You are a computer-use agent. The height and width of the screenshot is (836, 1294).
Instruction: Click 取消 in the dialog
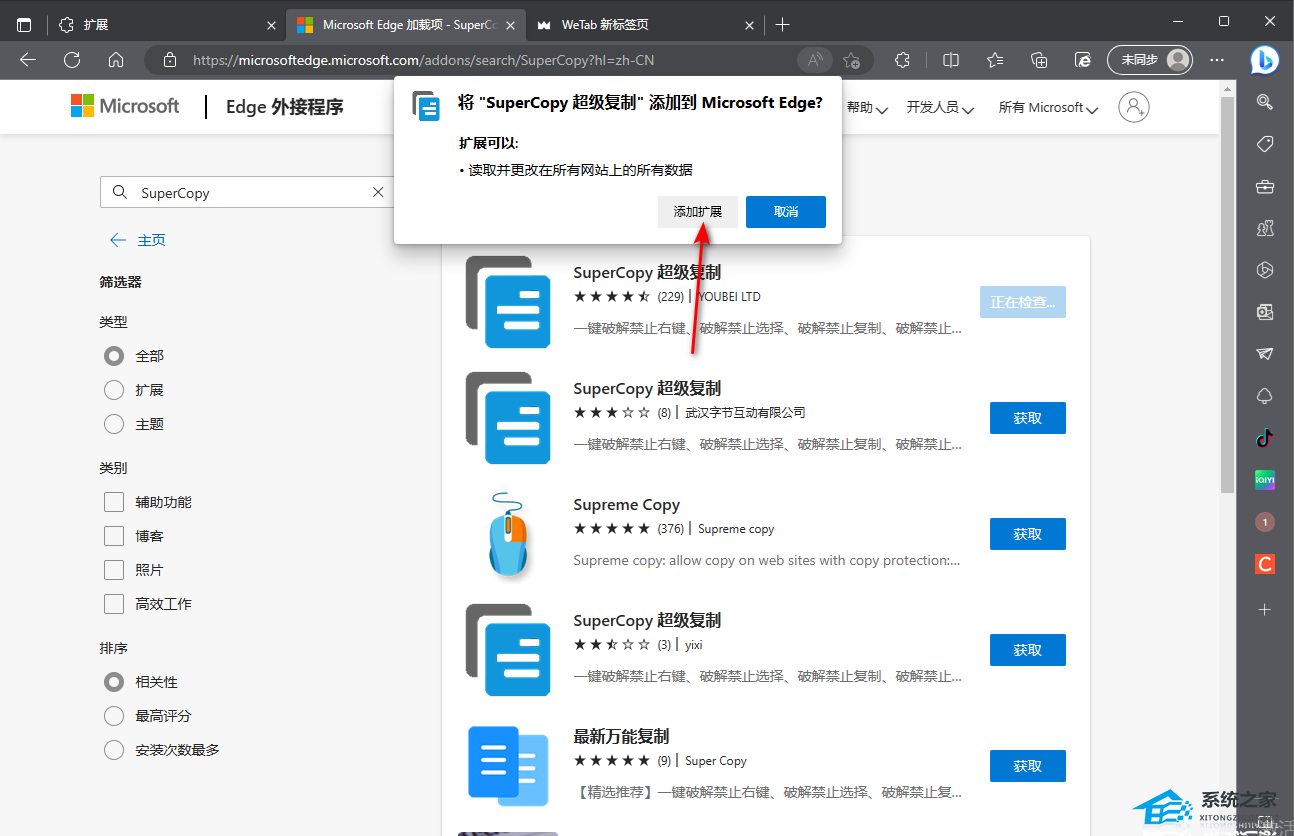tap(786, 212)
